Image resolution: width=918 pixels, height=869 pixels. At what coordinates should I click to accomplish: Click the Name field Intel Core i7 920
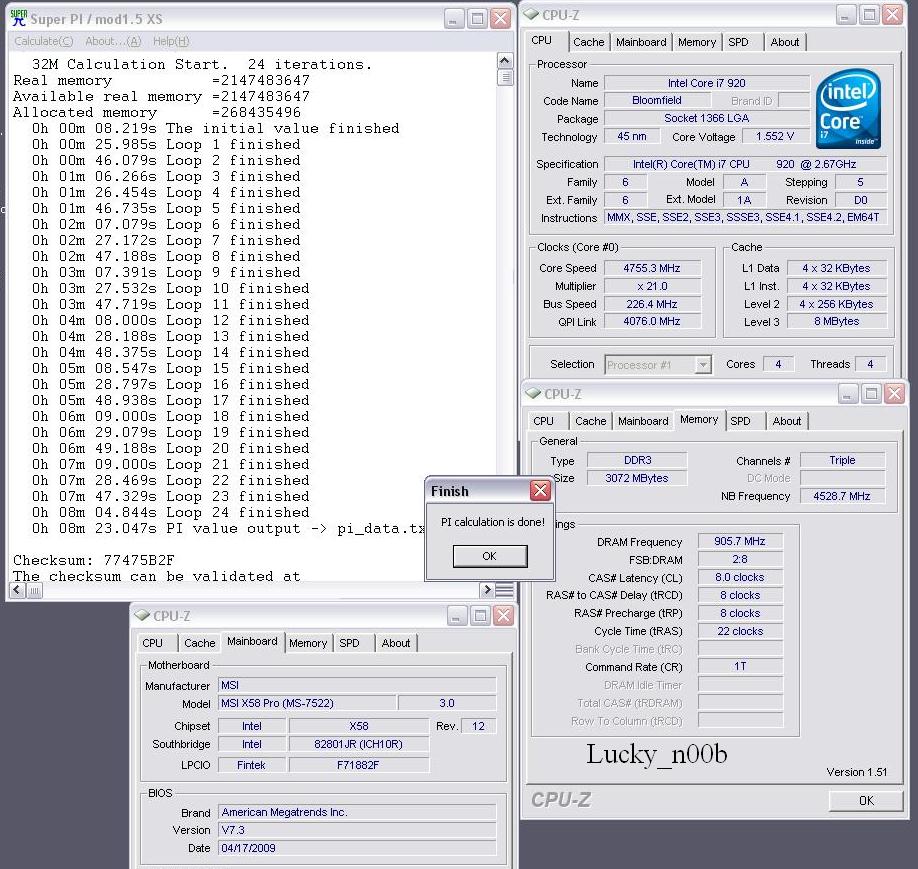coord(707,83)
